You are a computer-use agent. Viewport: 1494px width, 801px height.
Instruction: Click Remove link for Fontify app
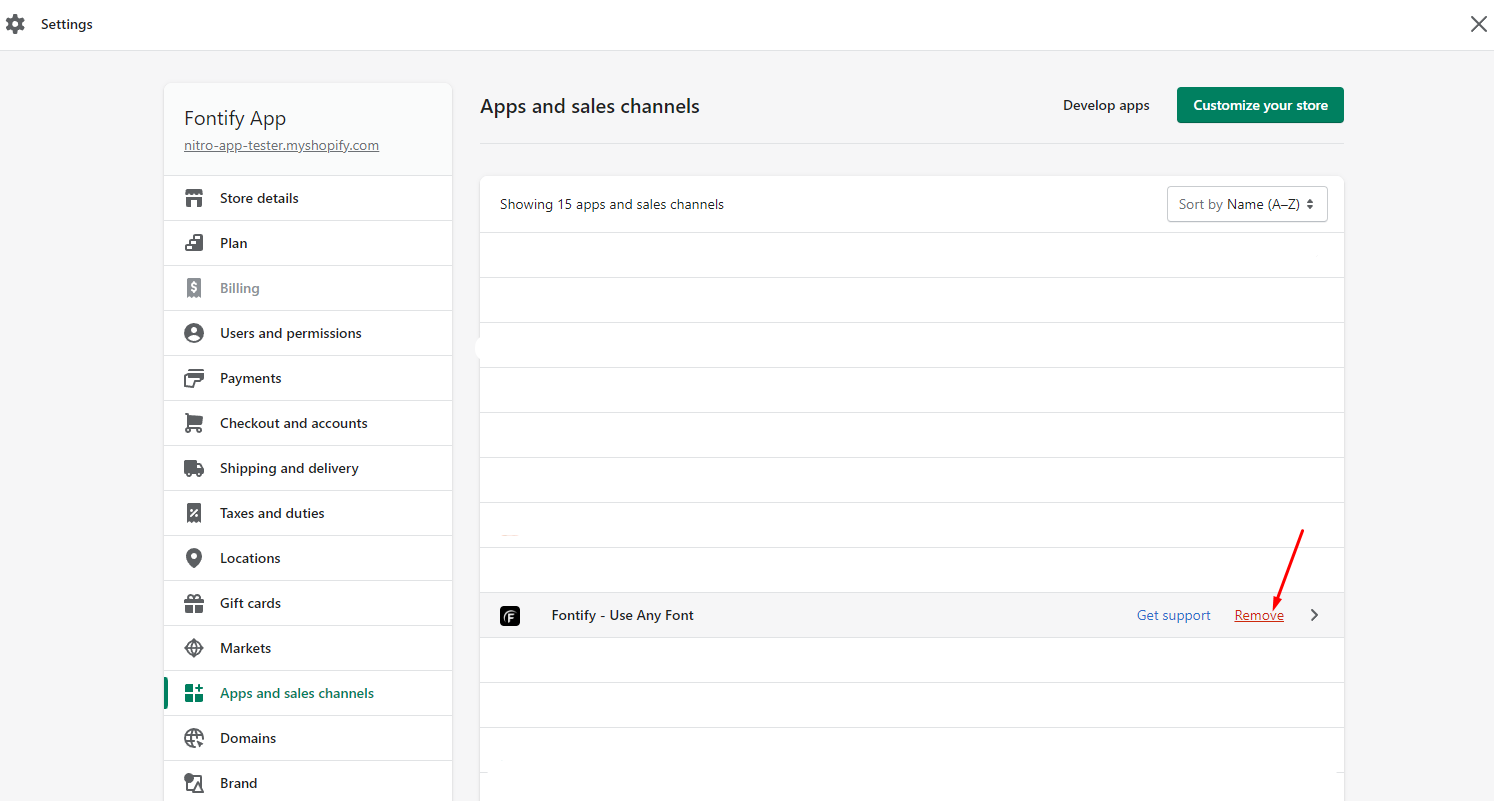tap(1258, 615)
